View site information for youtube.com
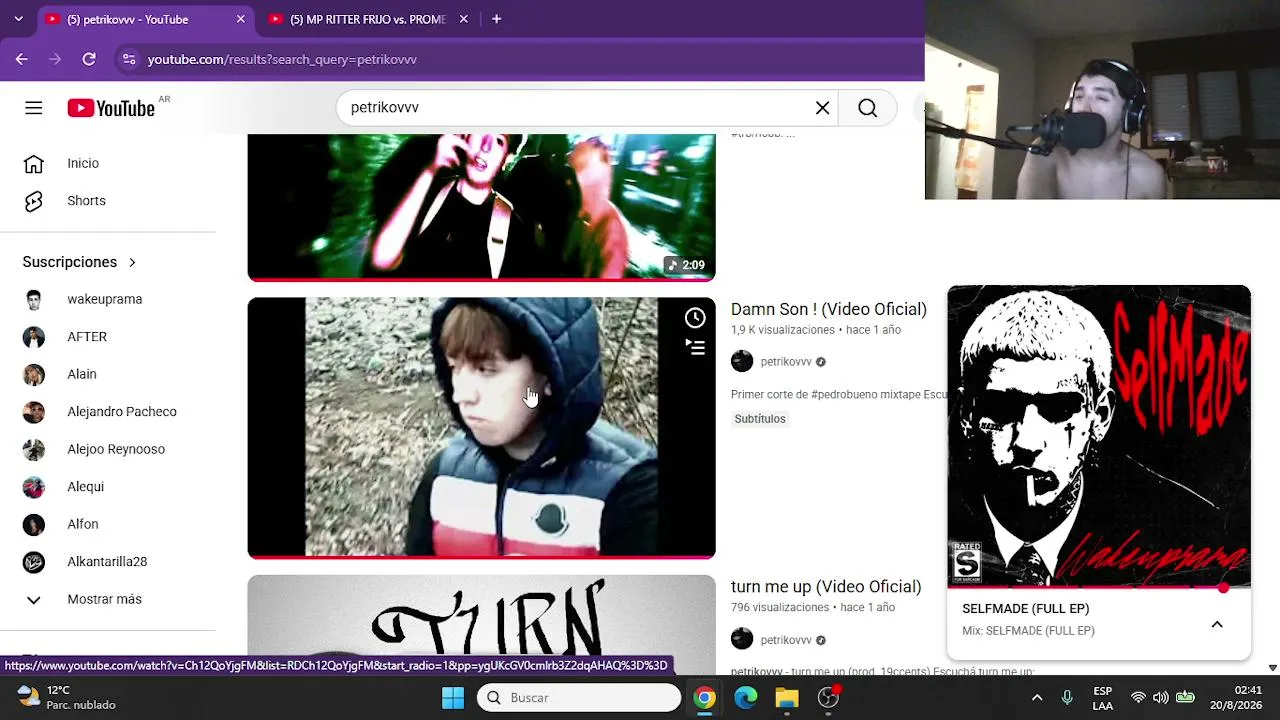 129,59
